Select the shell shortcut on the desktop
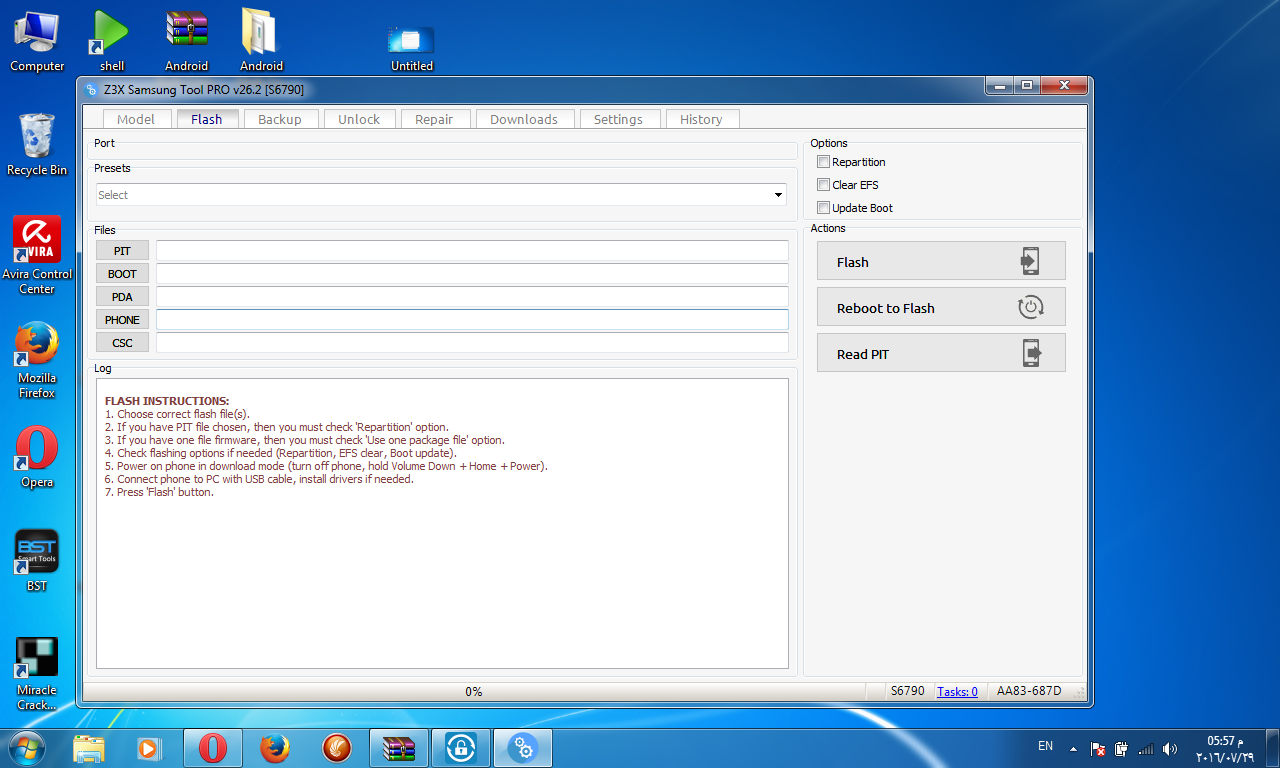The image size is (1280, 768). pyautogui.click(x=111, y=40)
